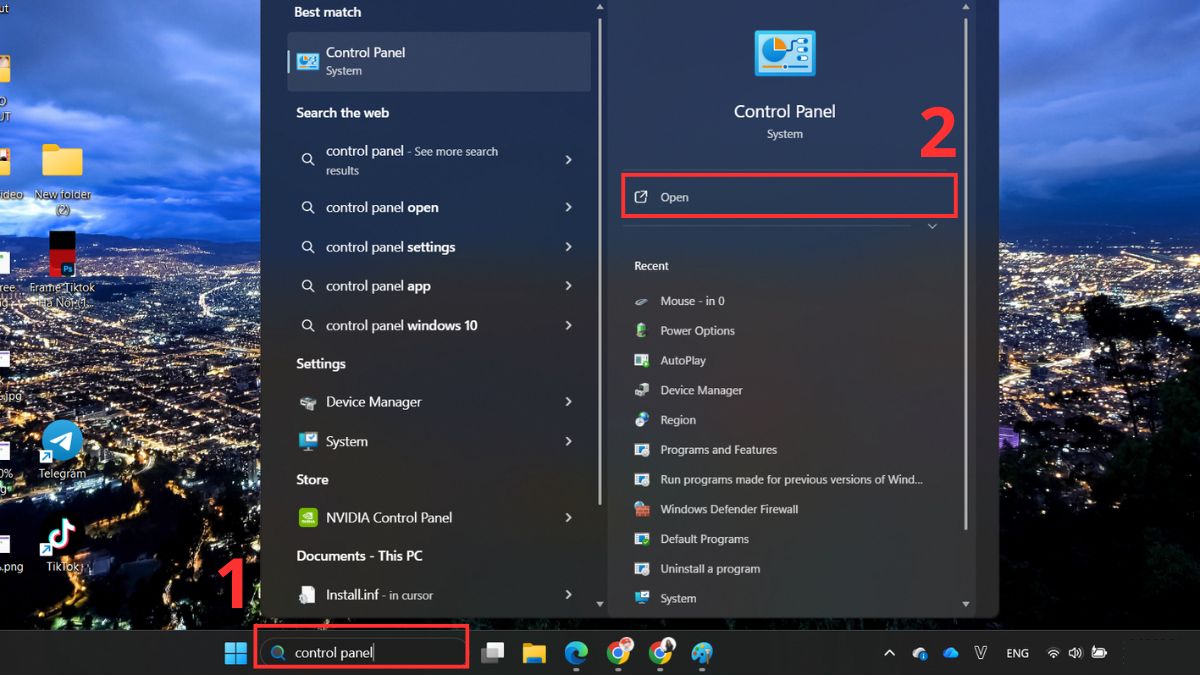
Task: Click ENG language indicator in tray
Action: point(1017,653)
